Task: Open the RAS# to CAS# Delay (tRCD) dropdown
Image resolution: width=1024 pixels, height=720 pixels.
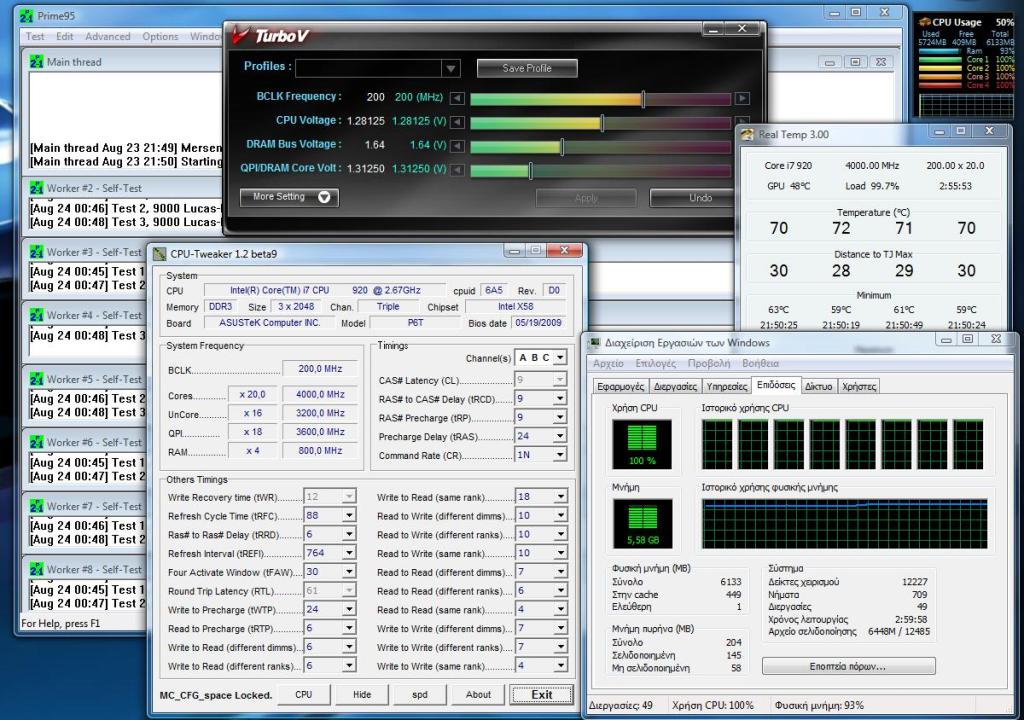Action: (560, 399)
